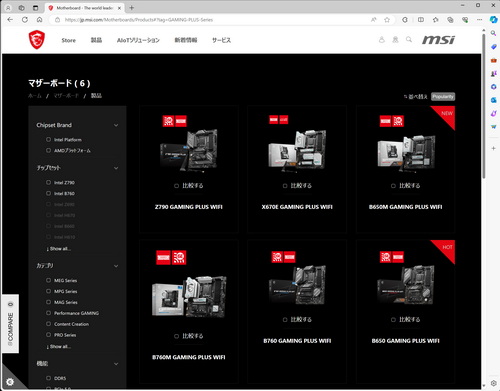Tick compare checkbox for Z790 GAMING PLUS WIFI

point(176,186)
